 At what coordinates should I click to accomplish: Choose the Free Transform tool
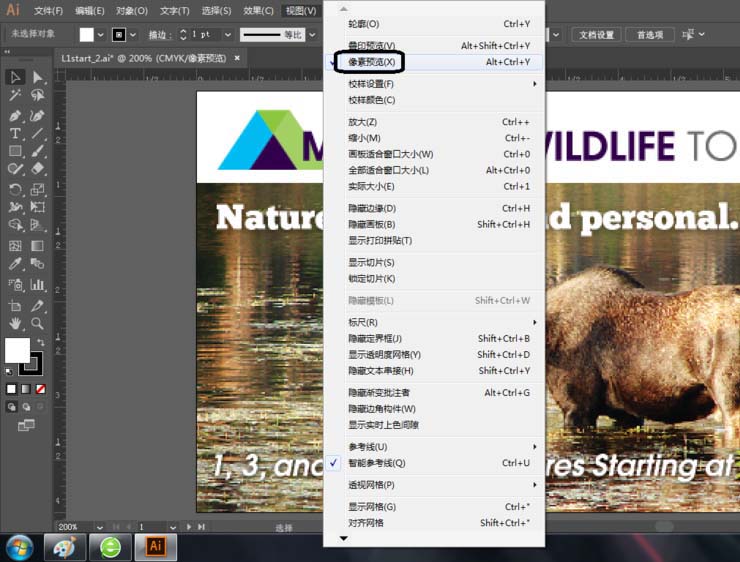coord(37,207)
